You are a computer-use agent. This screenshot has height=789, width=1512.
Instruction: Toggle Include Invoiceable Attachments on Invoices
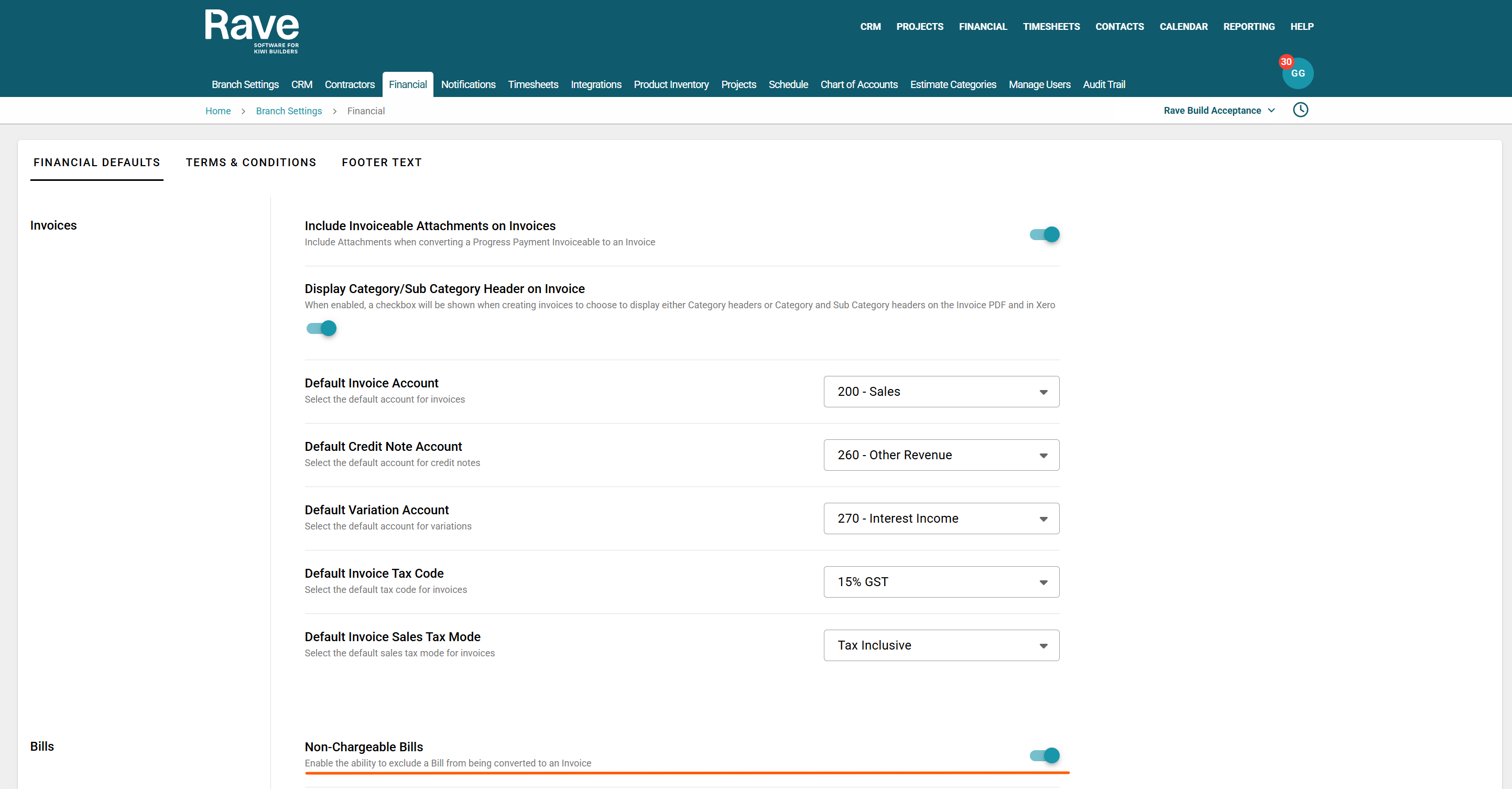(x=1045, y=234)
